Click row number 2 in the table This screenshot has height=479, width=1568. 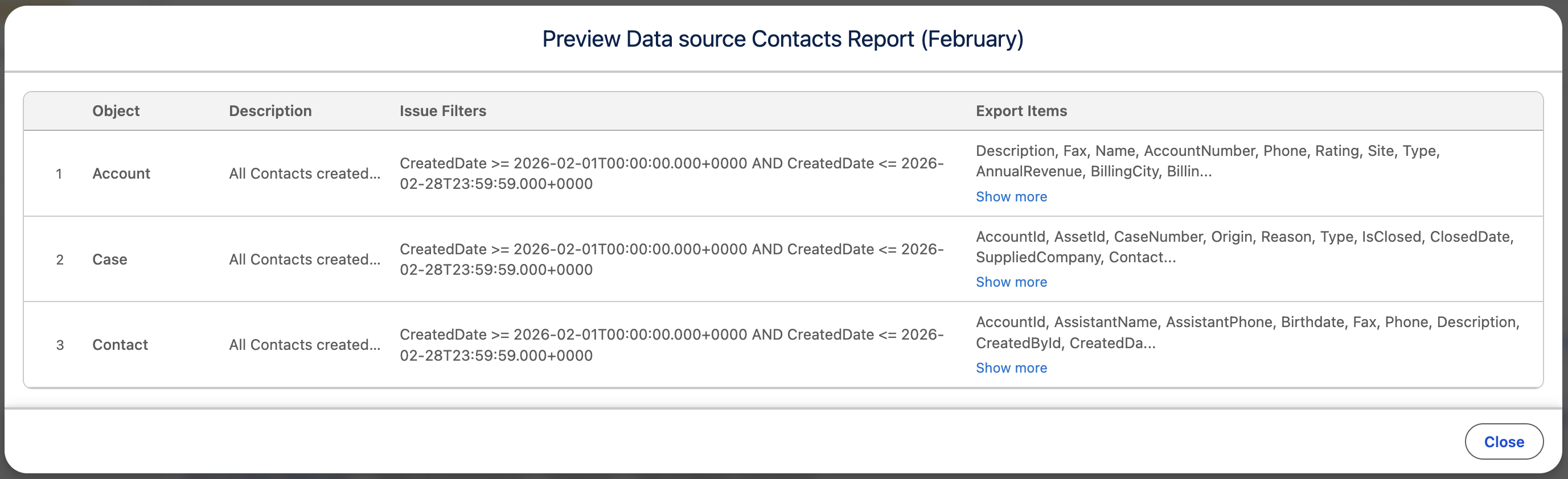60,259
